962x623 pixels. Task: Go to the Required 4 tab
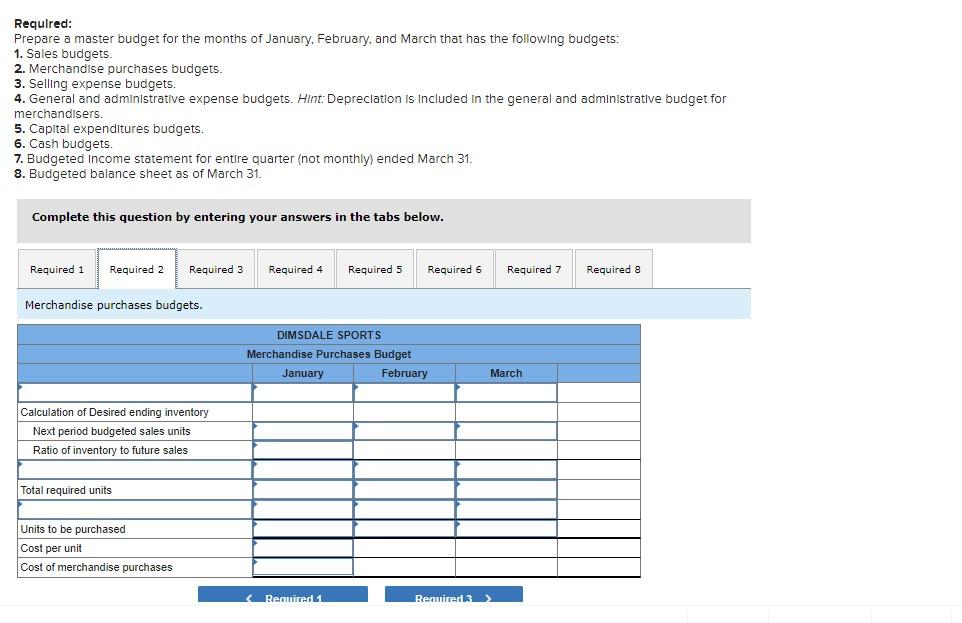pos(296,269)
